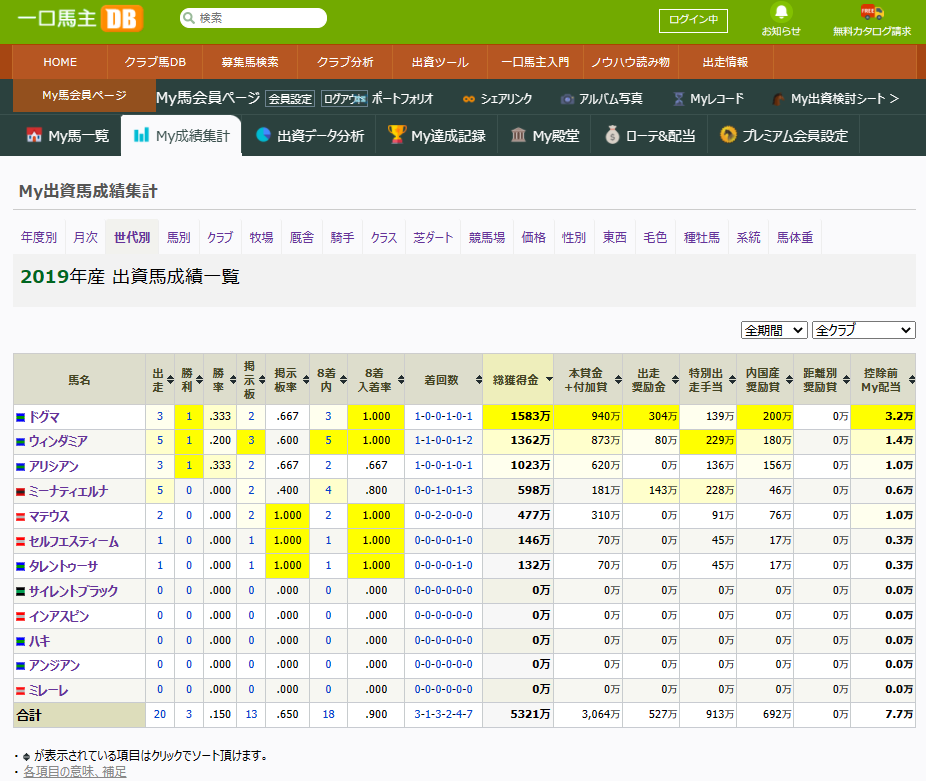The height and width of the screenshot is (781, 926).
Task: Click the 一口馬主DB site logo
Action: coord(80,18)
